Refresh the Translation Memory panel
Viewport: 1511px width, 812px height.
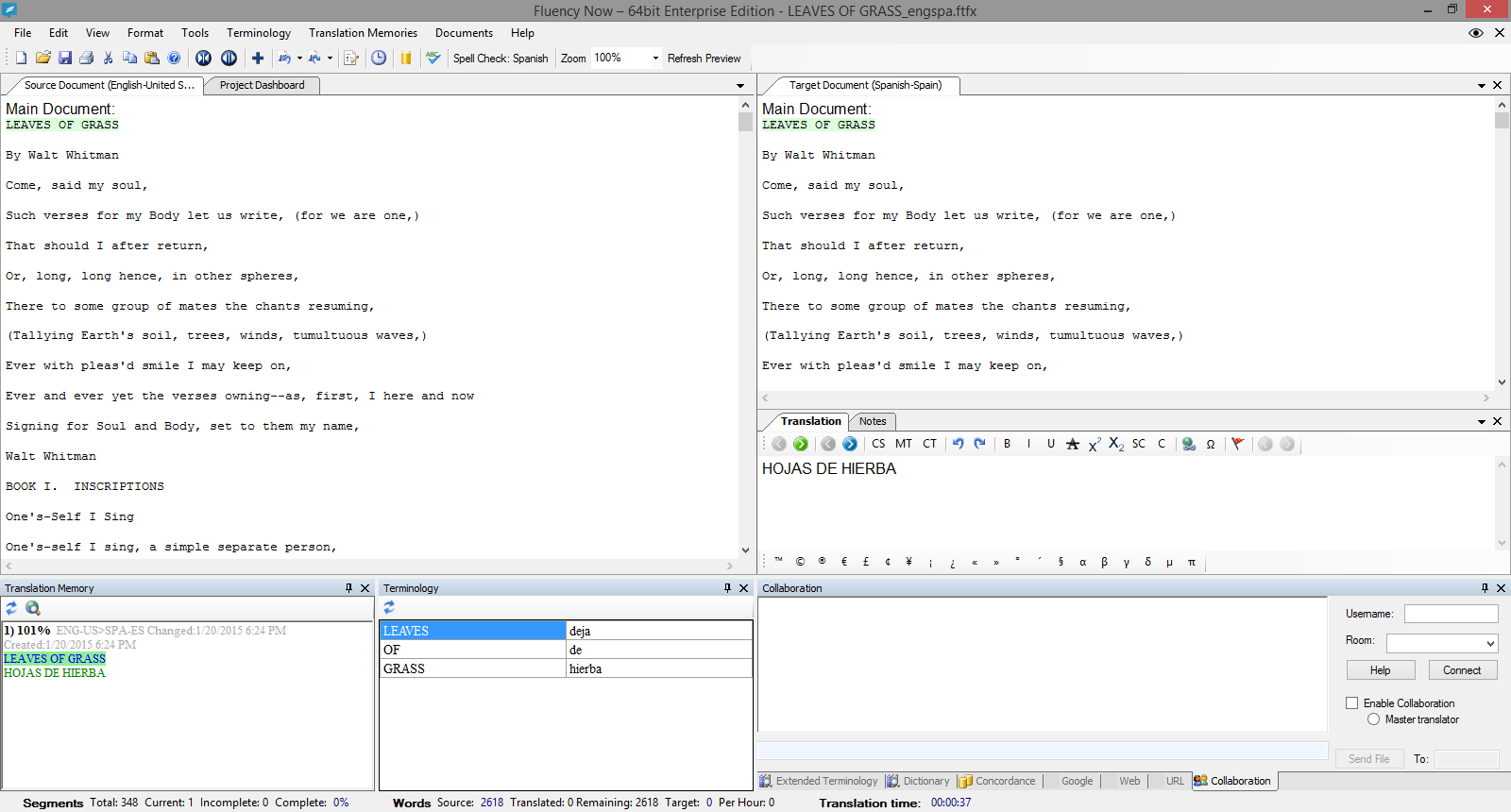click(x=11, y=608)
